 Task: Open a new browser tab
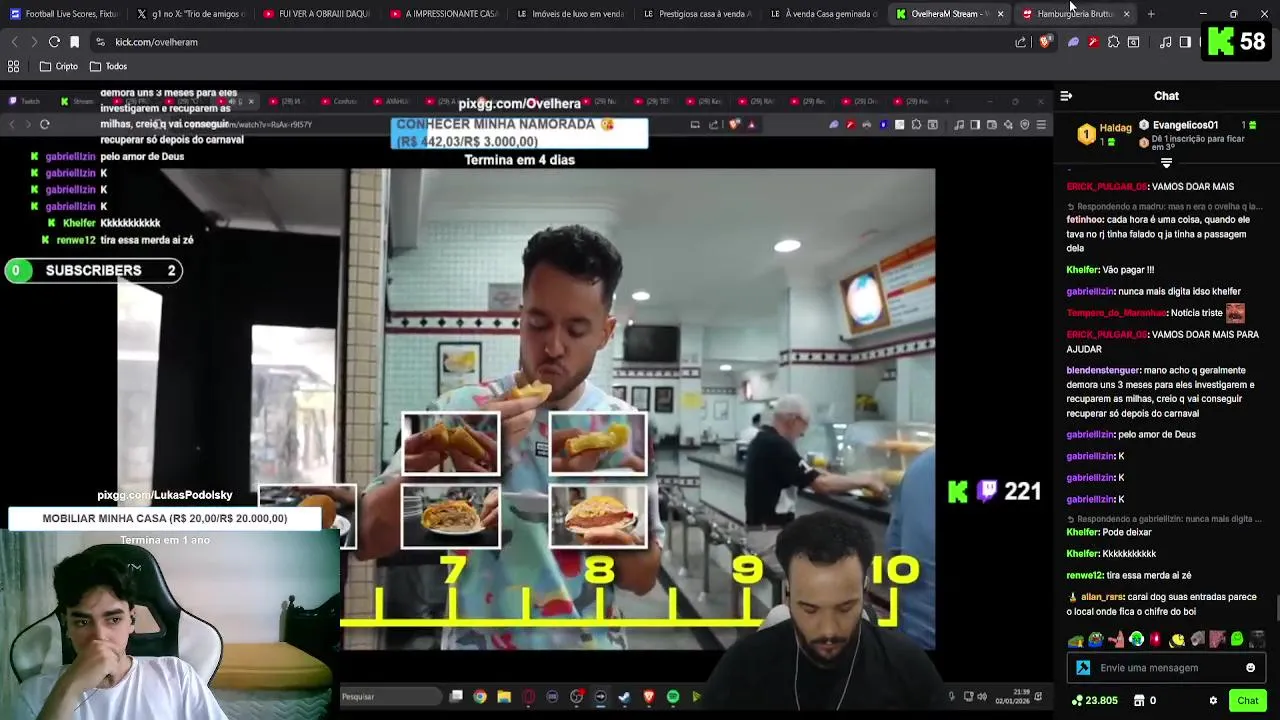(x=1151, y=14)
